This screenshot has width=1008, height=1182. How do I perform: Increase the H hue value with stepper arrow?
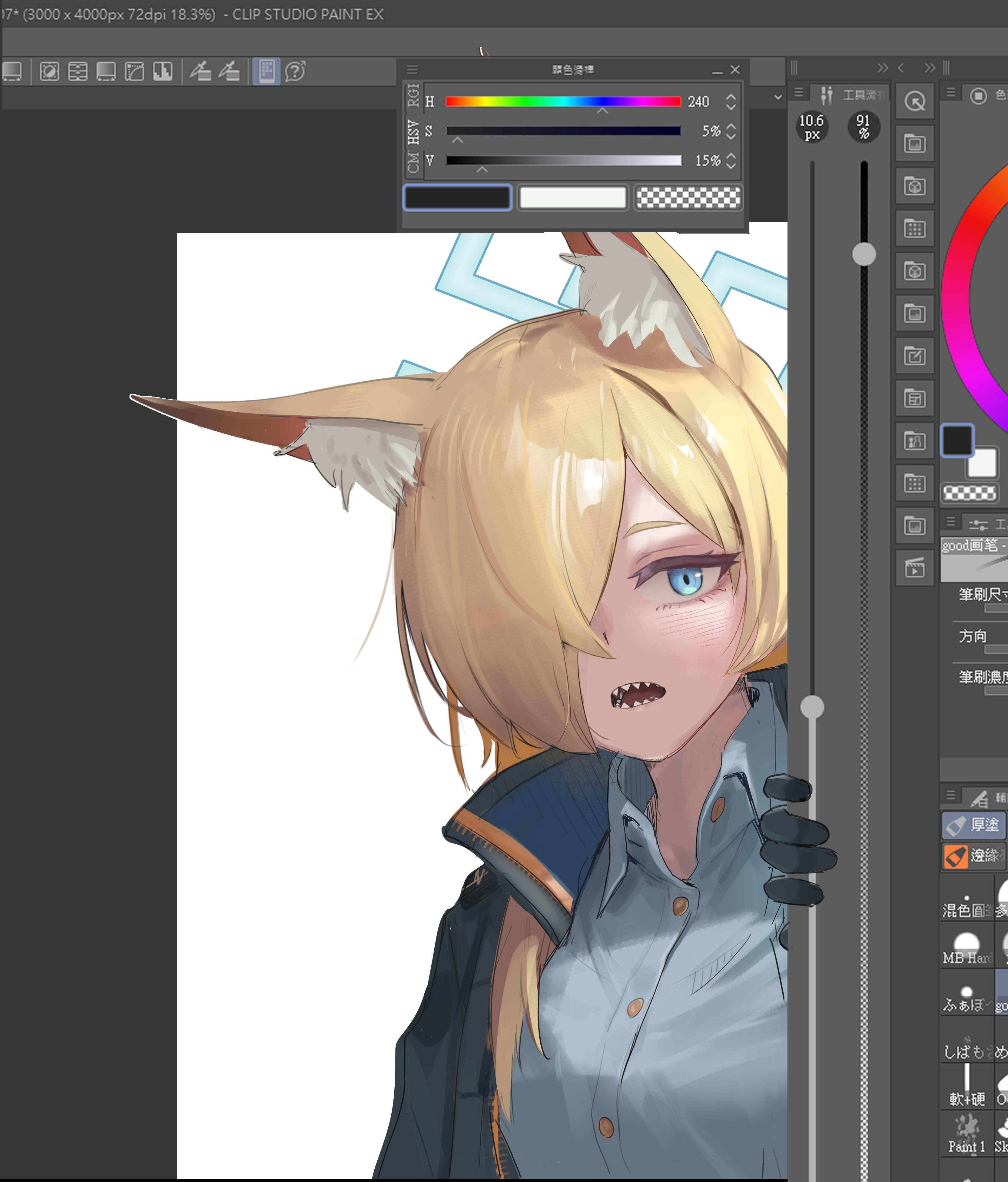coord(731,97)
